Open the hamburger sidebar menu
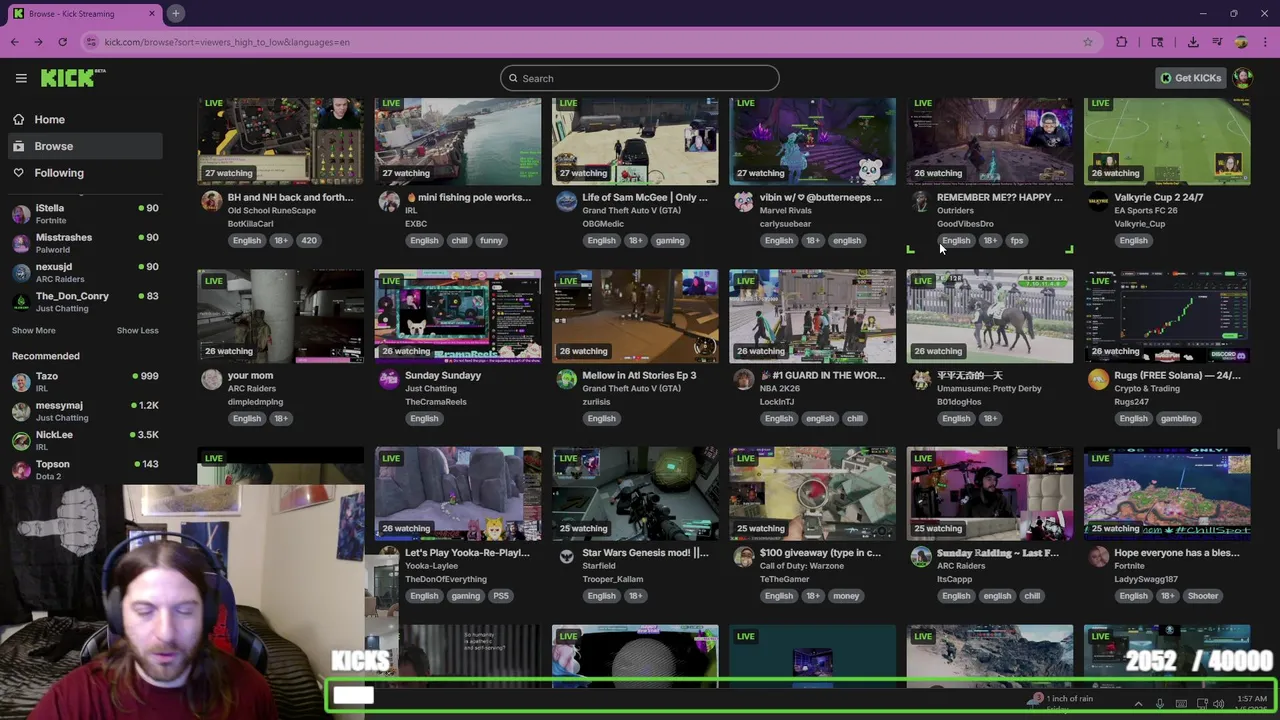 [21, 78]
